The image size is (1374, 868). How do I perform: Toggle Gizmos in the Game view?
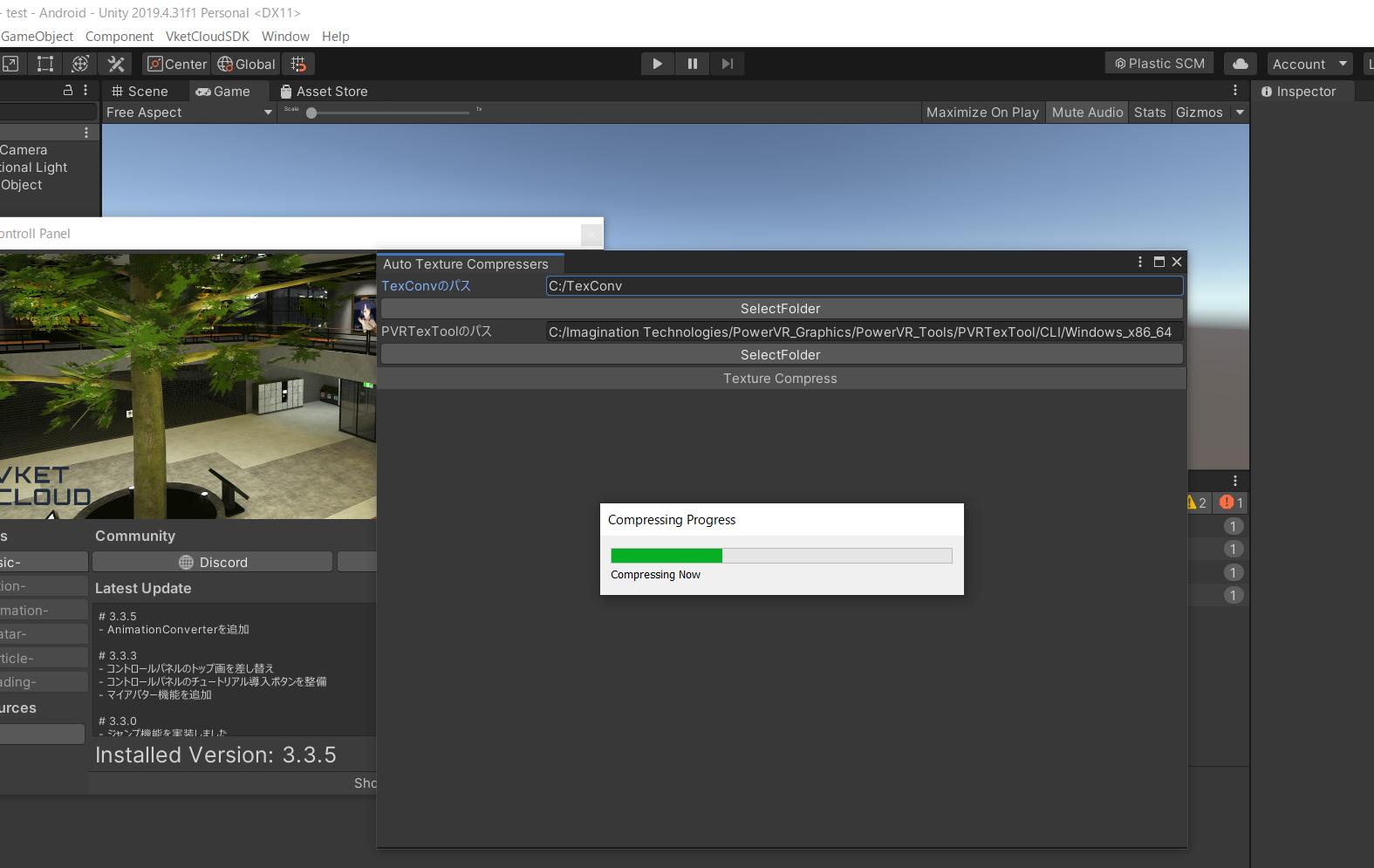[x=1200, y=113]
